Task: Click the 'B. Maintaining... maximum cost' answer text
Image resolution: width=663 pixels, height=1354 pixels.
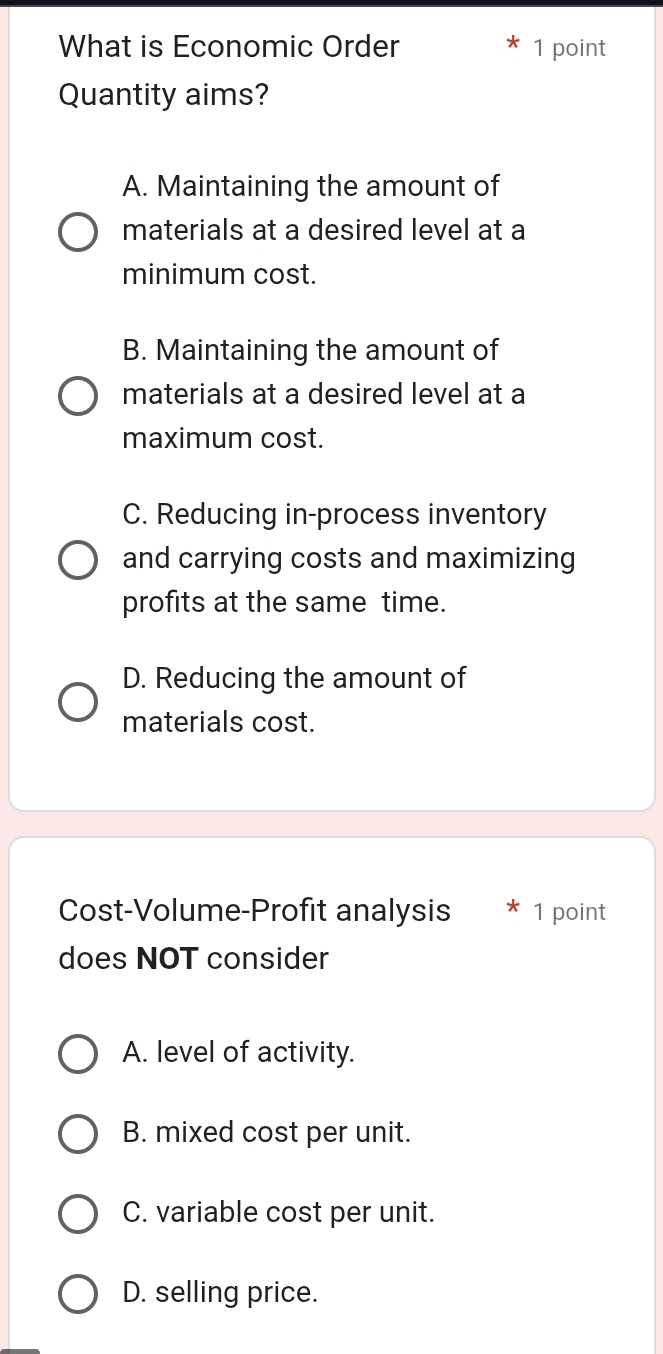Action: (323, 395)
